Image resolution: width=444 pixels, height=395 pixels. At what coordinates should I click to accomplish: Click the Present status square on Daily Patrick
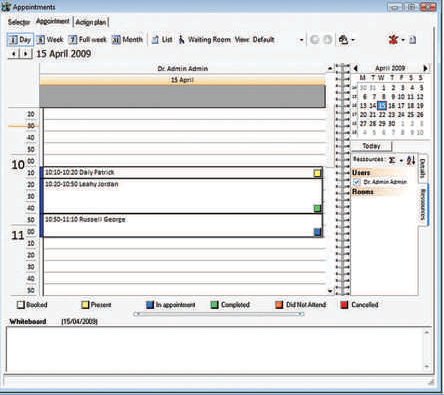pyautogui.click(x=317, y=173)
